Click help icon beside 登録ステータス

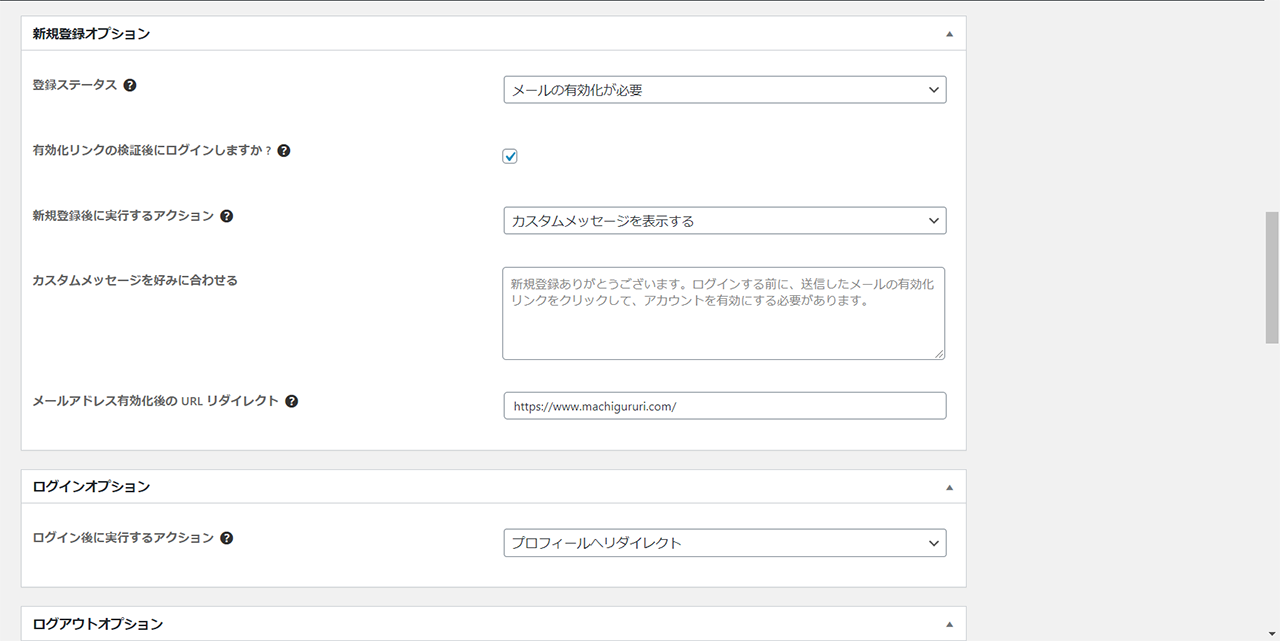(130, 85)
